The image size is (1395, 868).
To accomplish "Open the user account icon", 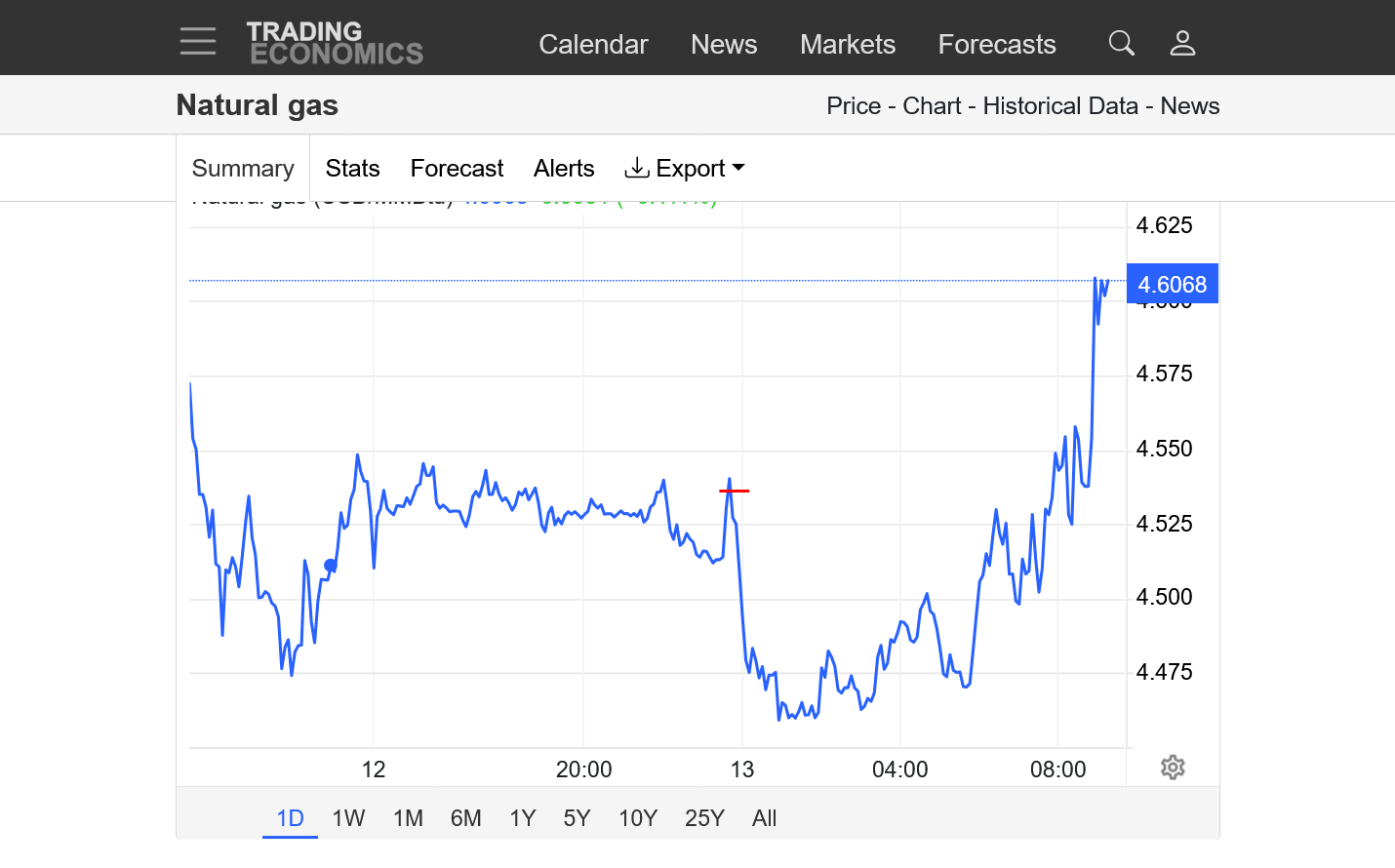I will pyautogui.click(x=1182, y=43).
